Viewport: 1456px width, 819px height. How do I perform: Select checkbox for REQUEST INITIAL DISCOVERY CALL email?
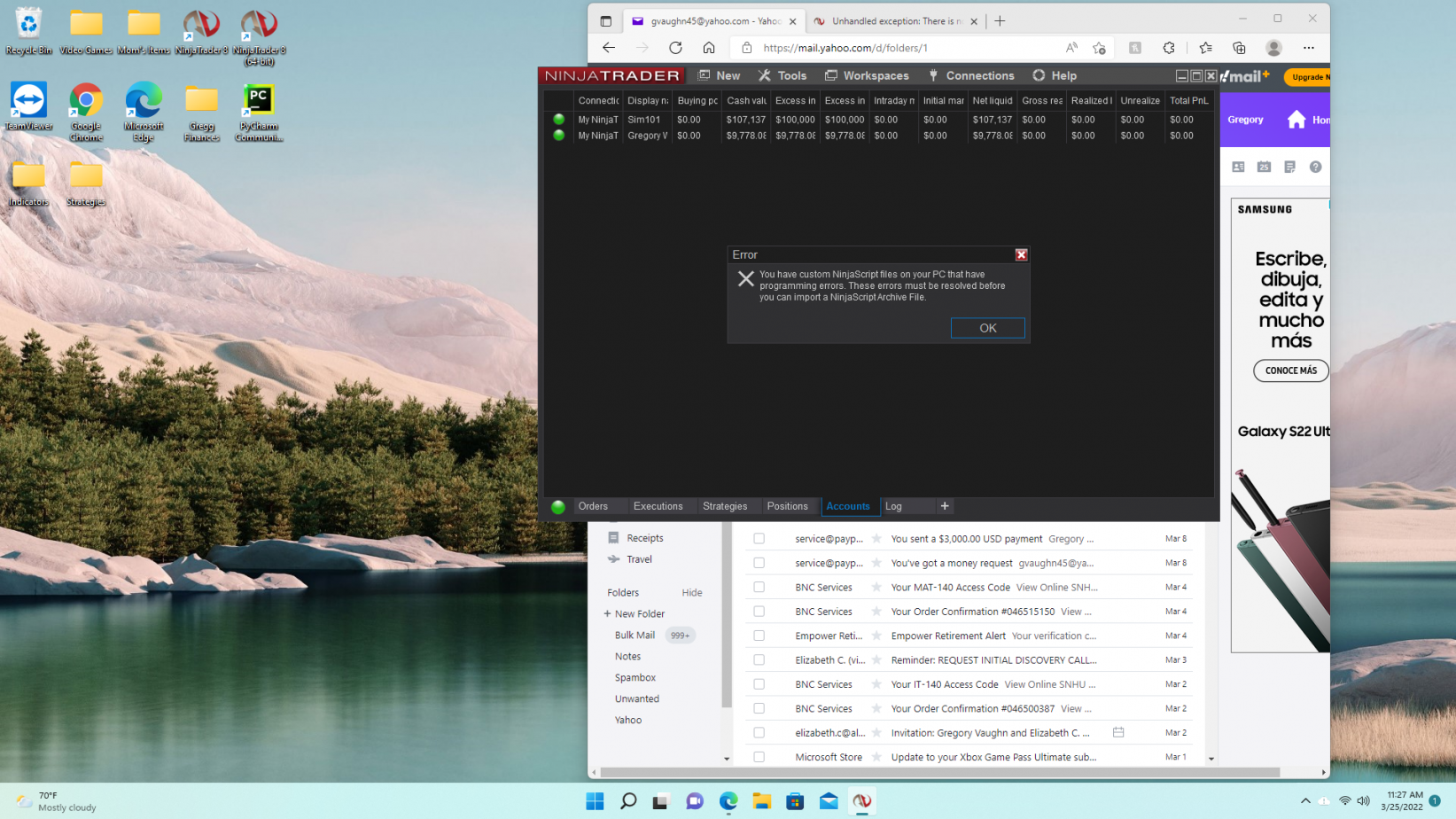point(759,660)
